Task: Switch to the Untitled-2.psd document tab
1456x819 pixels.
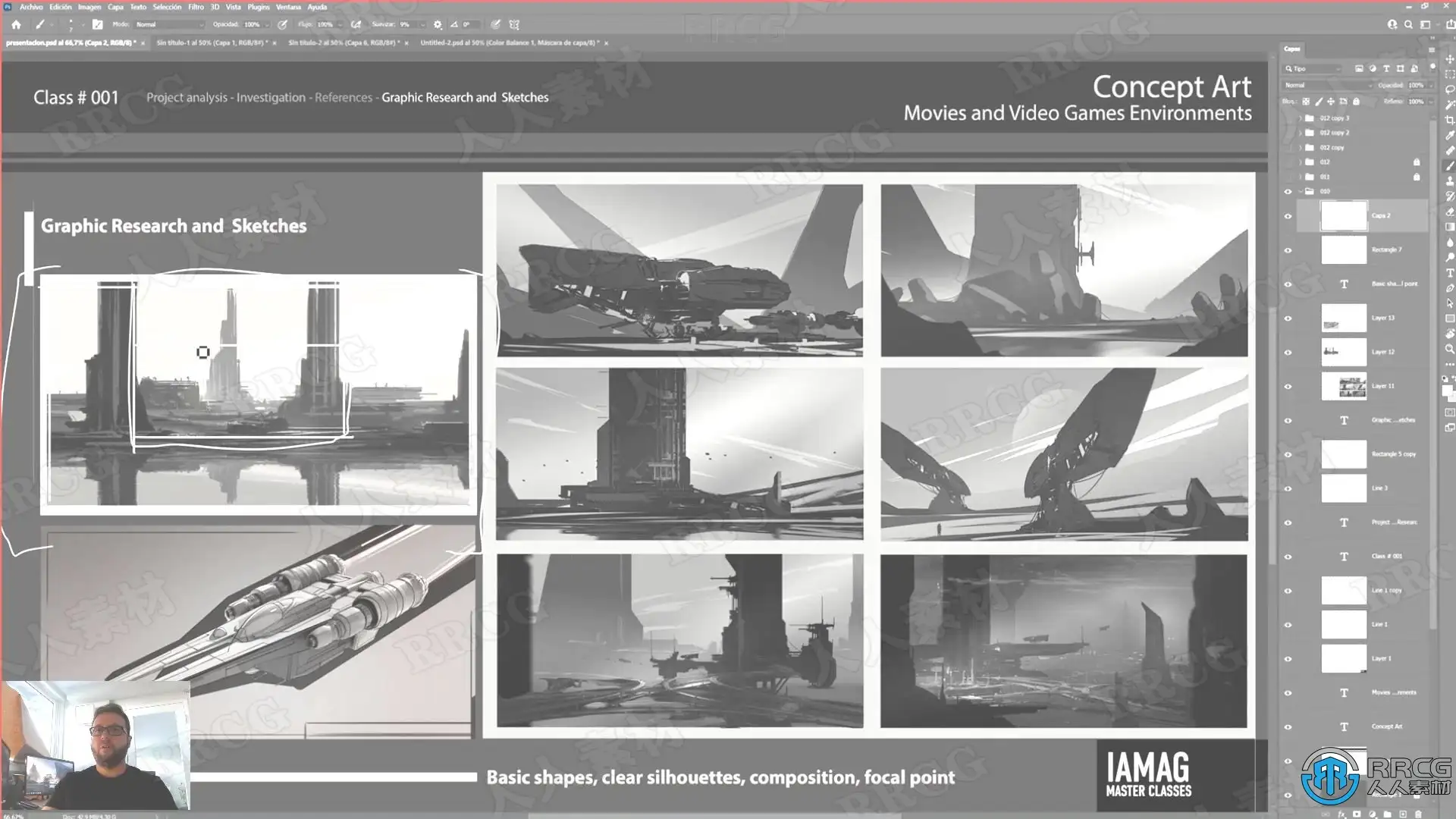Action: pyautogui.click(x=510, y=43)
